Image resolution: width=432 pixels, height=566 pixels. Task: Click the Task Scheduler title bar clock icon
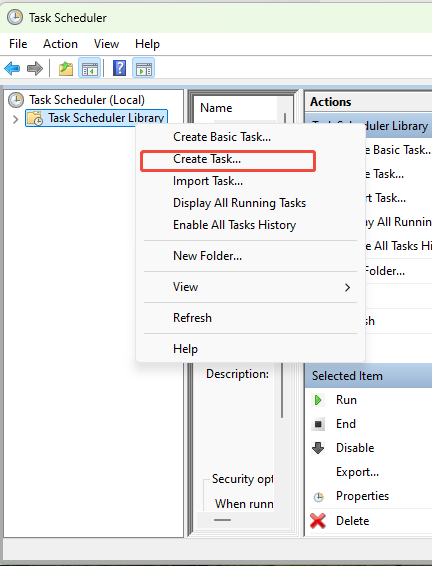15,17
